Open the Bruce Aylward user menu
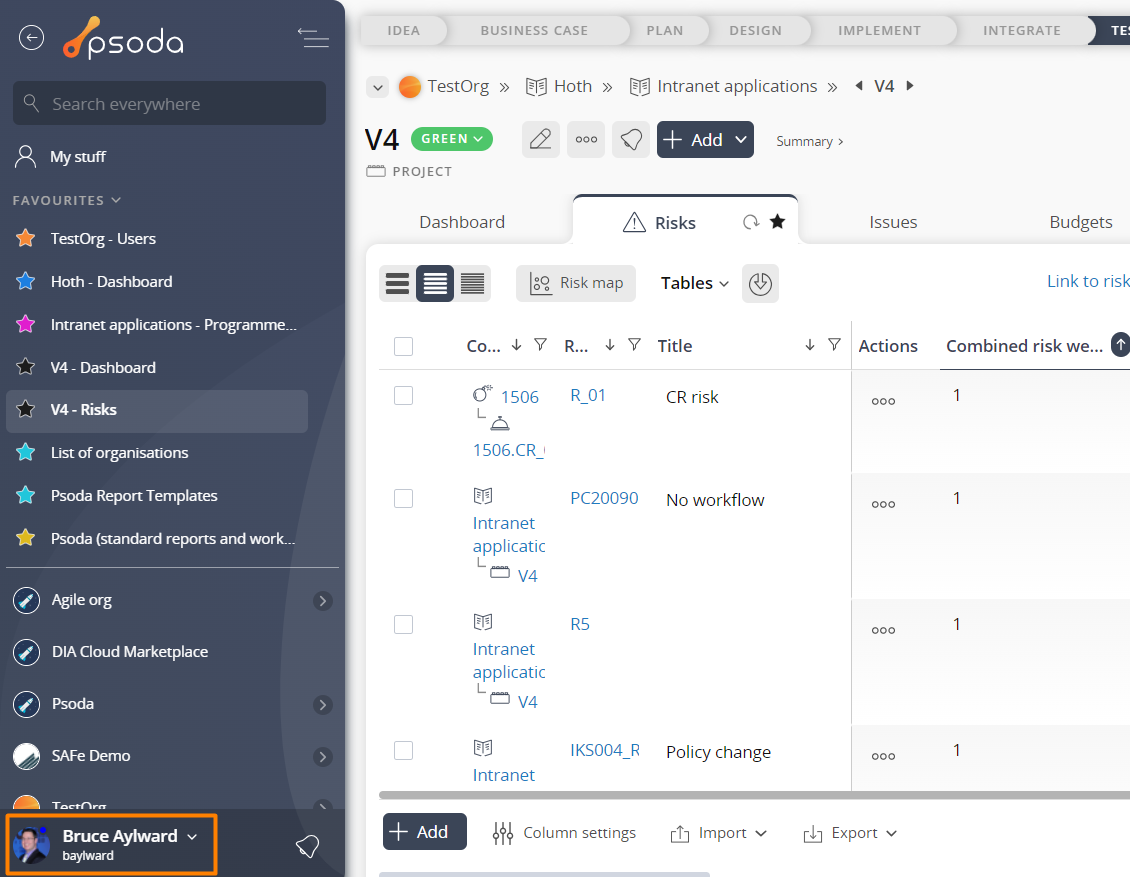Screen dimensions: 1130x877 click(x=111, y=845)
